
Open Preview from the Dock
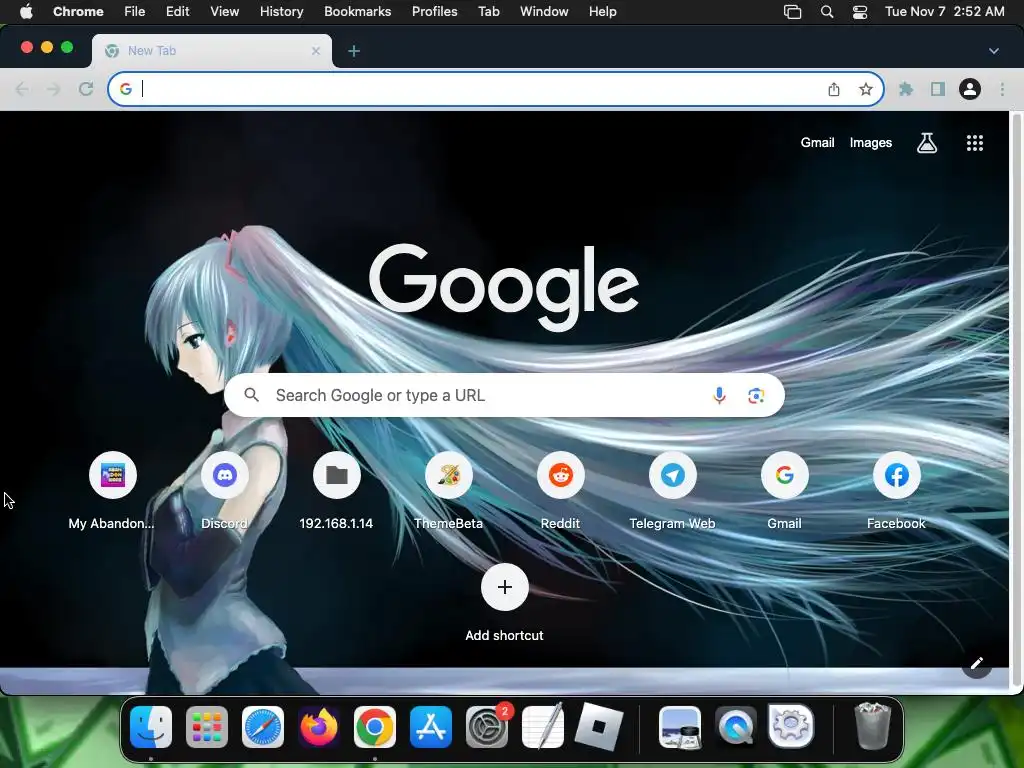tap(680, 727)
